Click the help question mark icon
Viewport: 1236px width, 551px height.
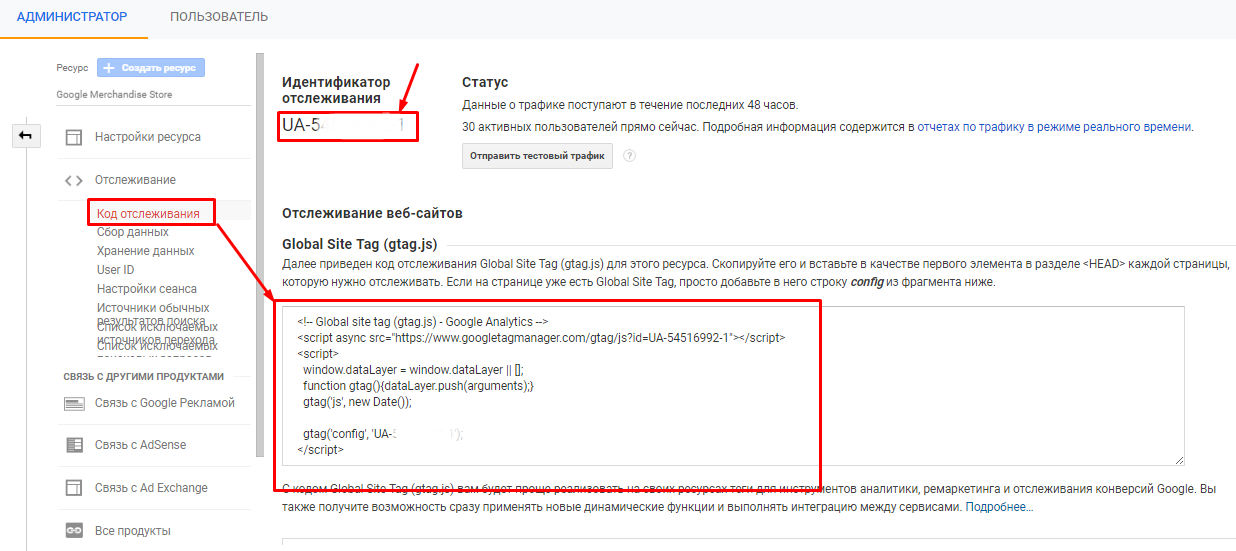(630, 156)
